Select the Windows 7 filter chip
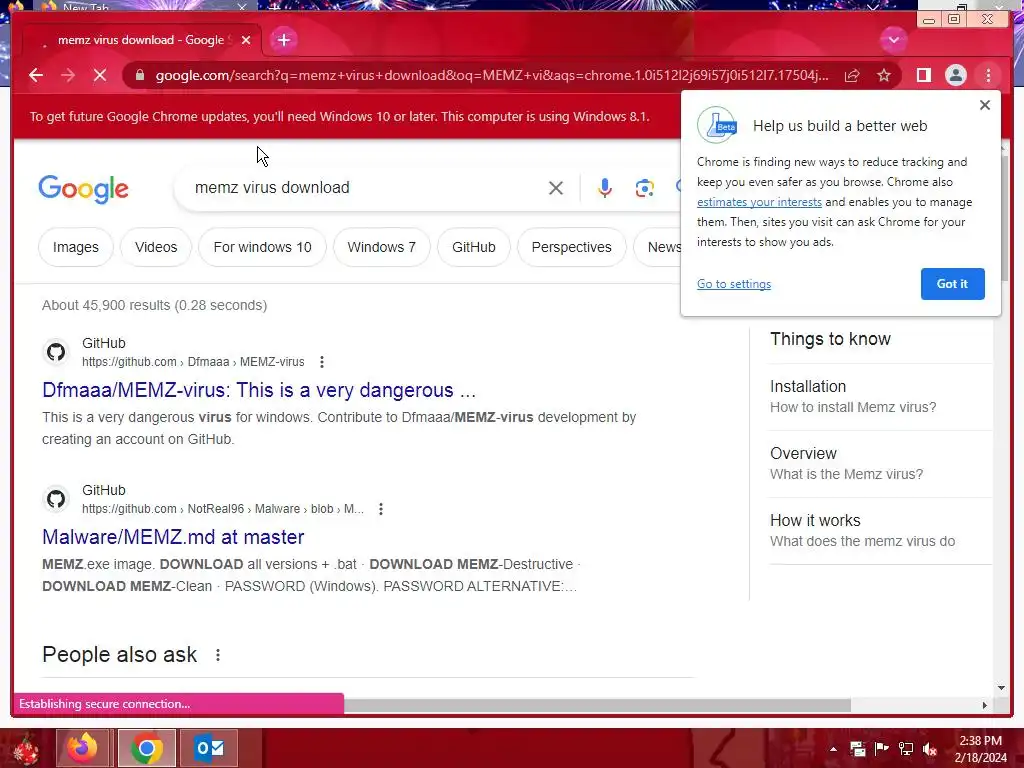The width and height of the screenshot is (1024, 768). [x=381, y=248]
